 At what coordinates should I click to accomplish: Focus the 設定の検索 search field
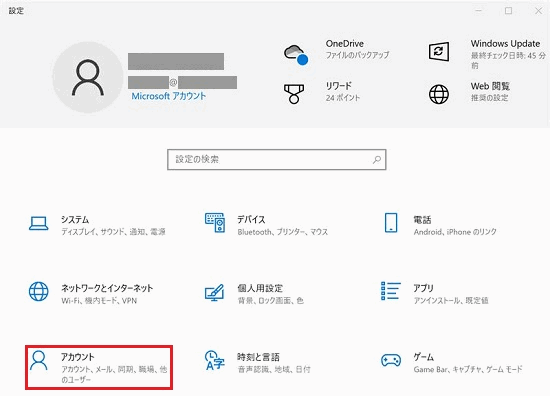point(276,160)
